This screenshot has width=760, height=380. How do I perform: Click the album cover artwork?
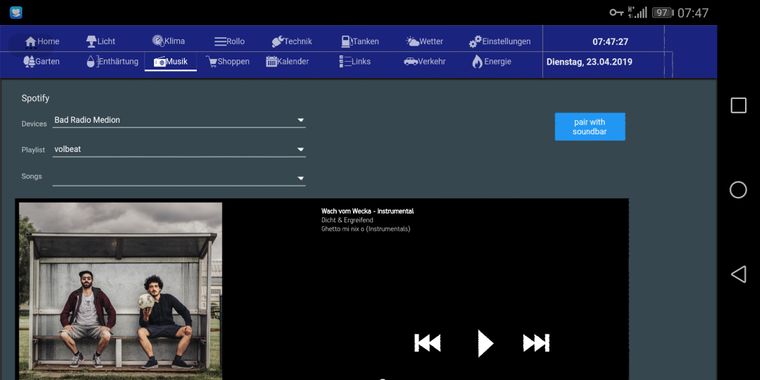120,291
